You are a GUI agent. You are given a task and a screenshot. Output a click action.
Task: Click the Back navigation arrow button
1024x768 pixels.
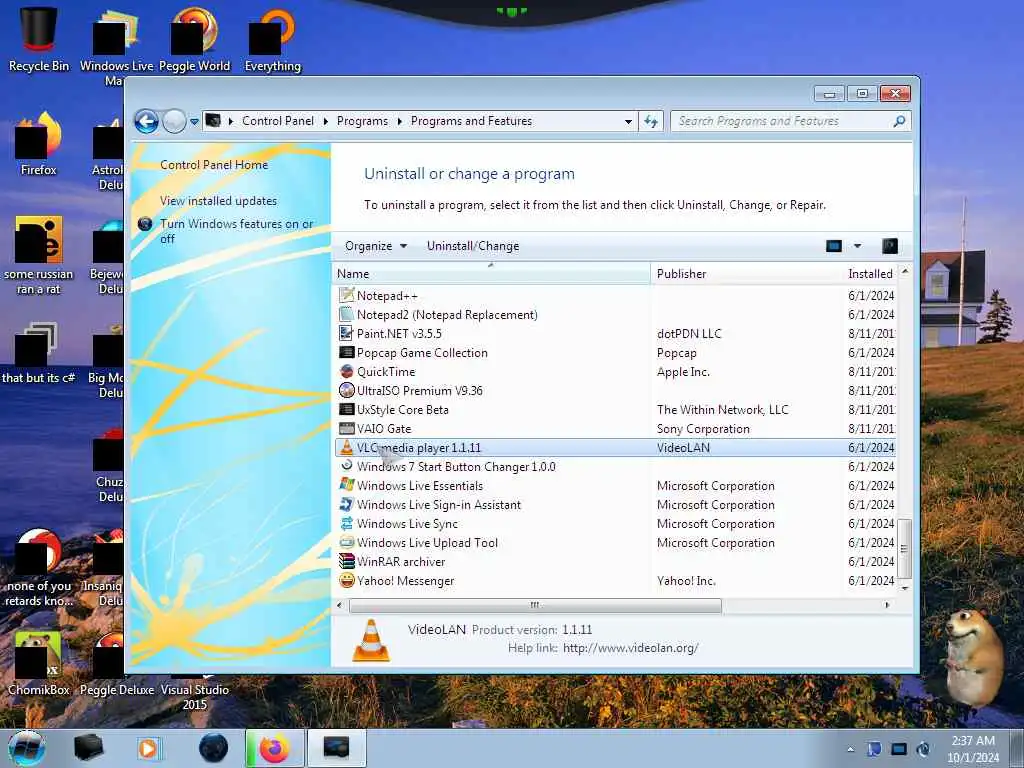coord(146,121)
